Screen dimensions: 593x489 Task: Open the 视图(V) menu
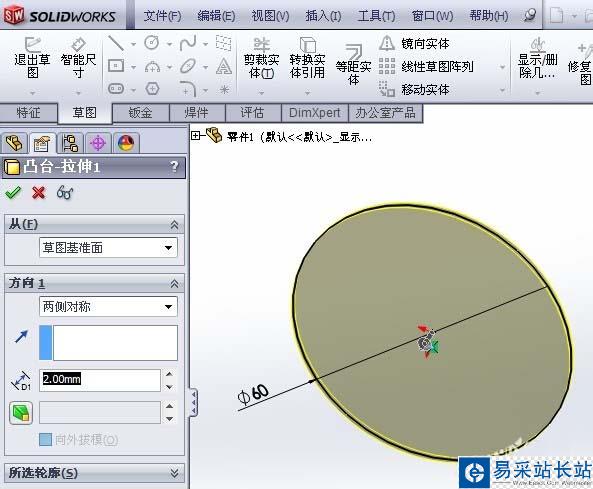(x=270, y=16)
